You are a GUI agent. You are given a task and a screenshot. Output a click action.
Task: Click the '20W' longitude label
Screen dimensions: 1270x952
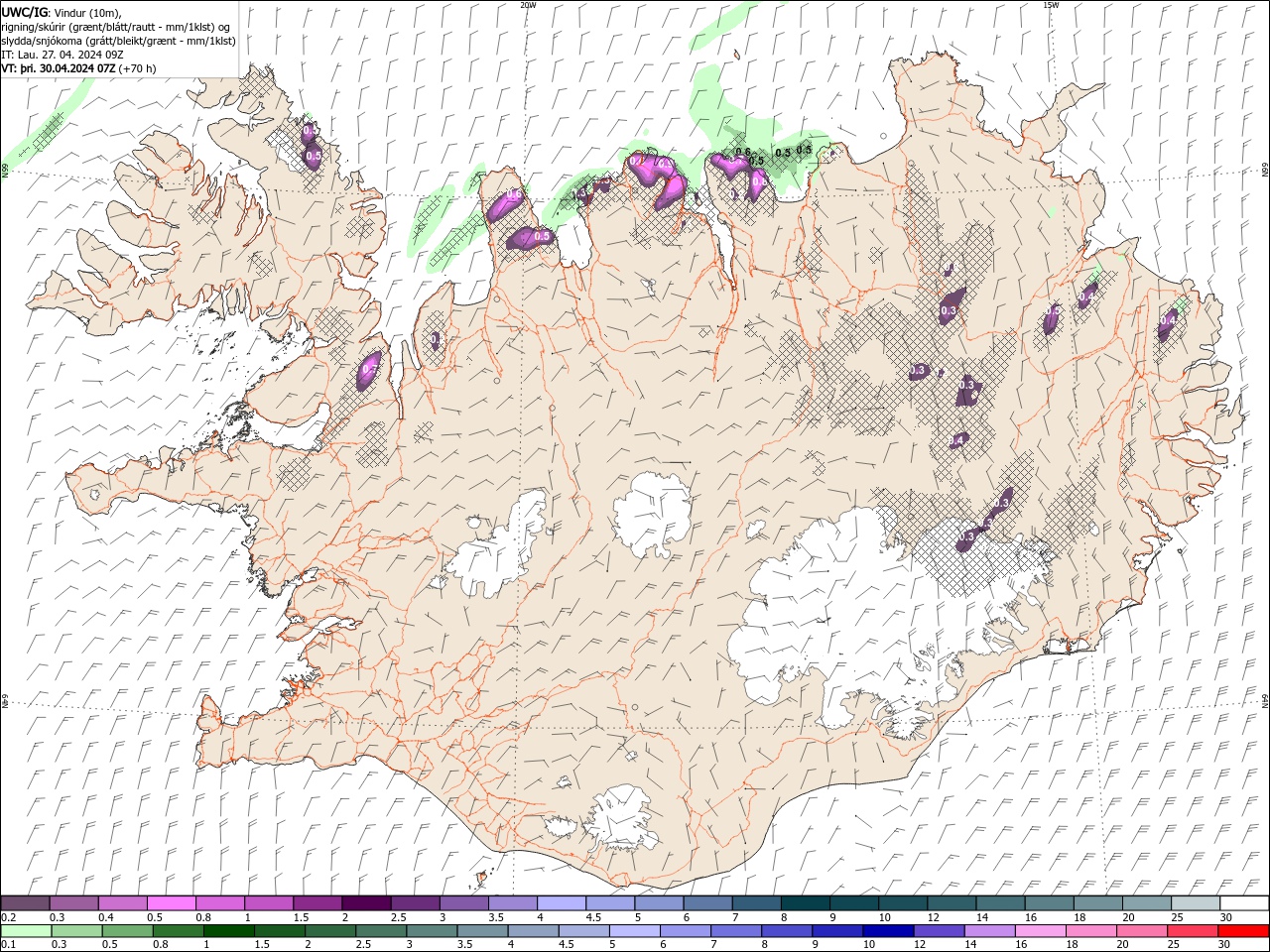pos(528,5)
